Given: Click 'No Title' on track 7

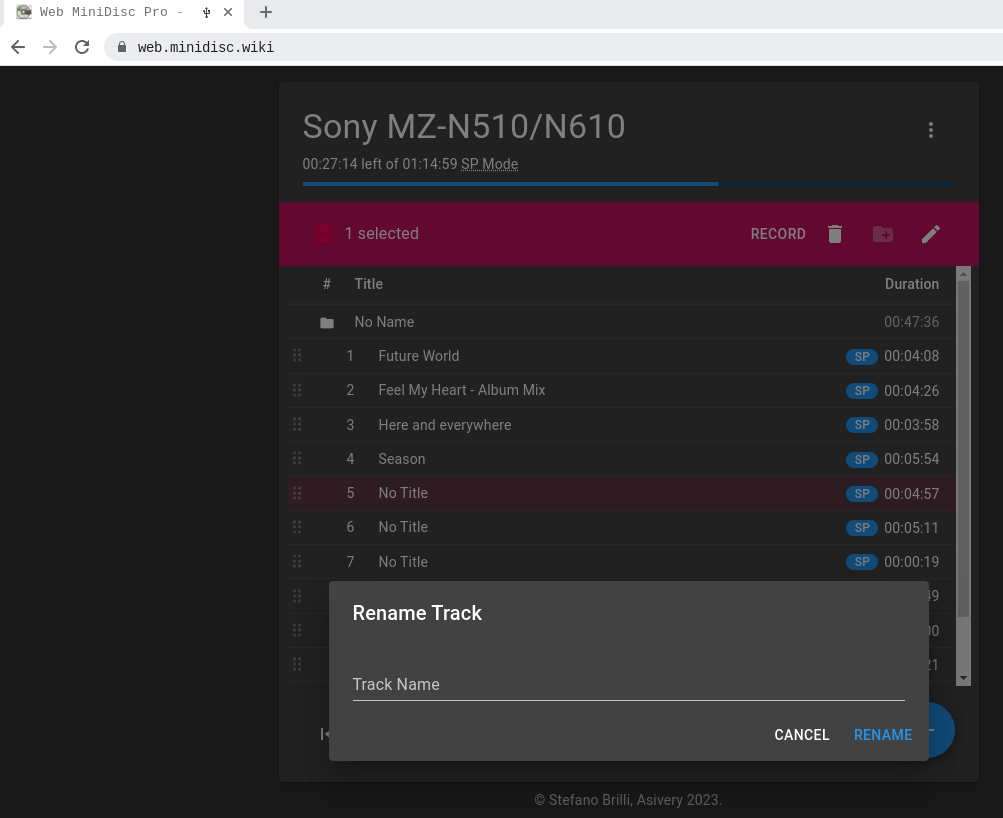Looking at the screenshot, I should (403, 562).
